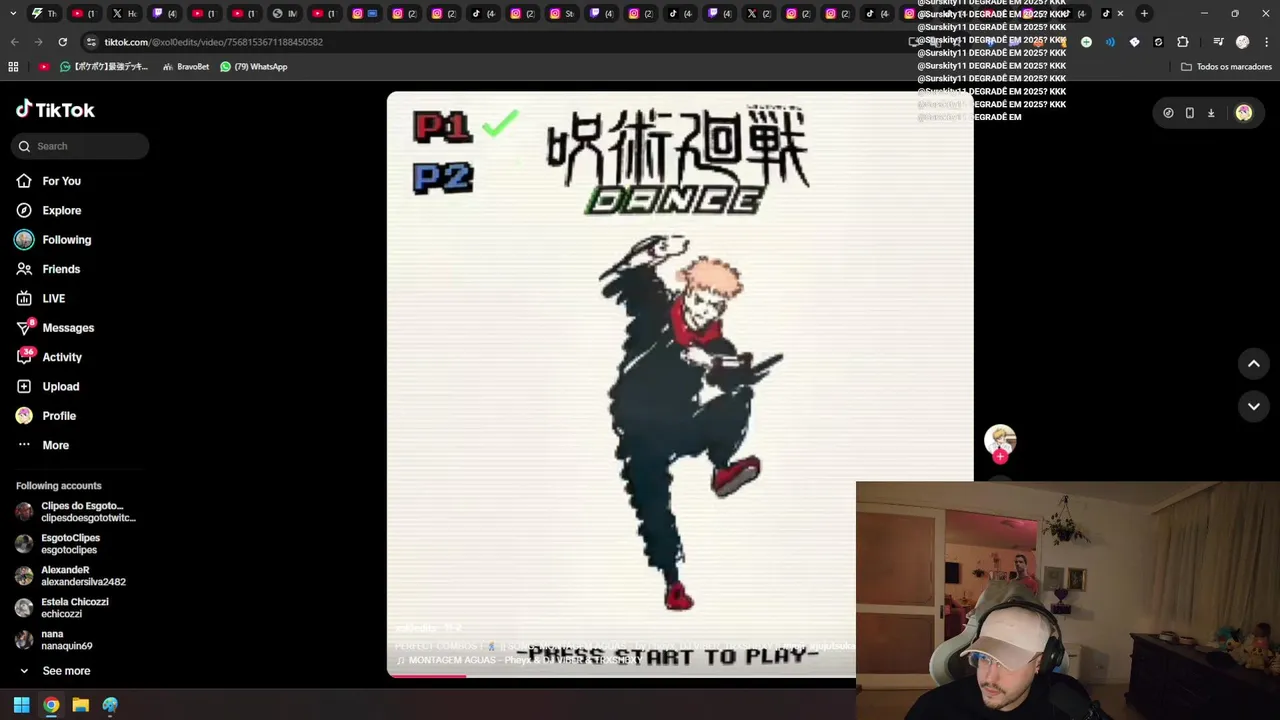Open the YouTube bookmark icon

[x=44, y=67]
